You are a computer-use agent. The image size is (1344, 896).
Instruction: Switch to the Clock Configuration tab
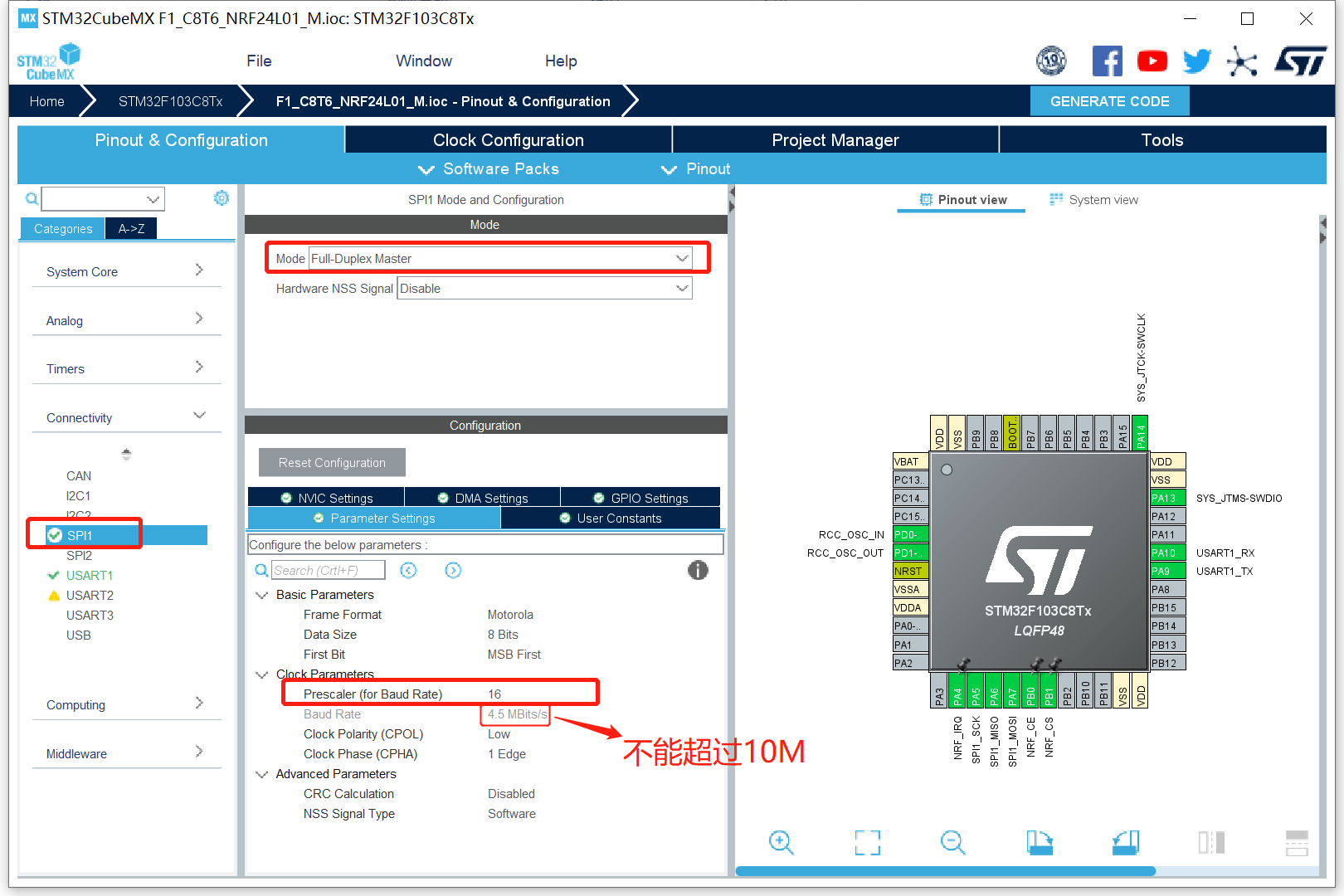click(508, 139)
